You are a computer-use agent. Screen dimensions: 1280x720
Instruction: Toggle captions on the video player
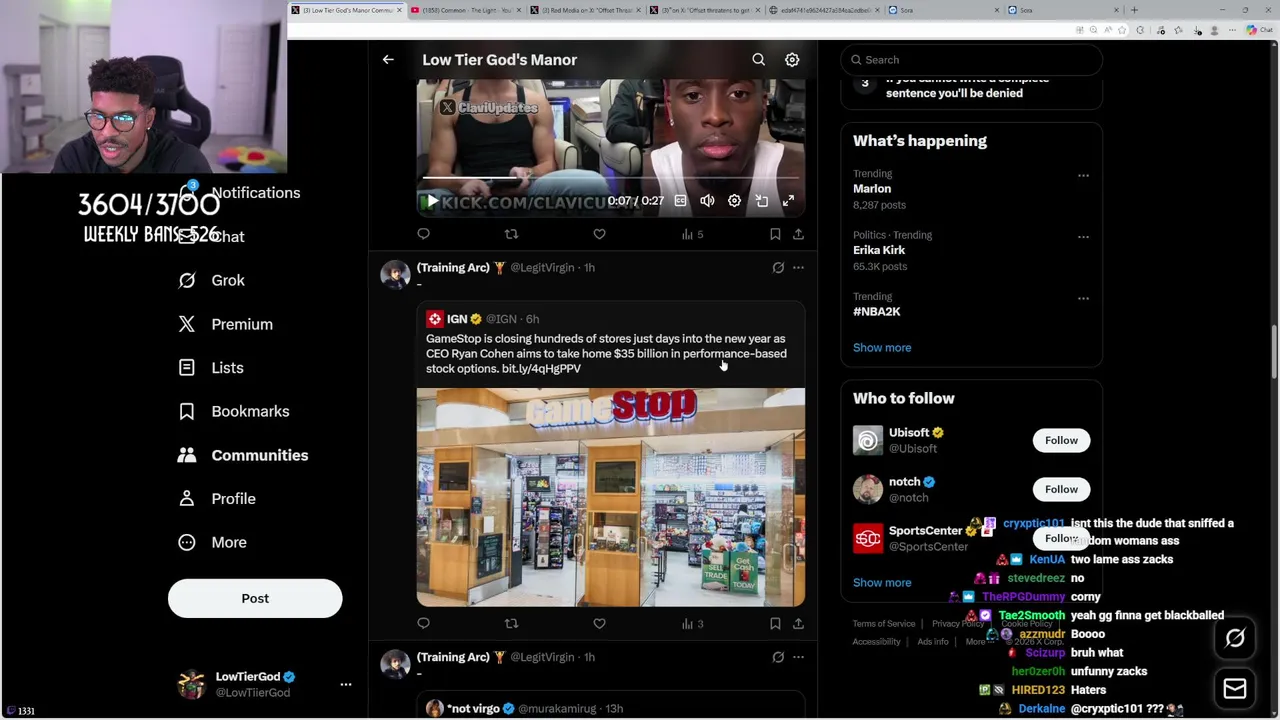[680, 201]
